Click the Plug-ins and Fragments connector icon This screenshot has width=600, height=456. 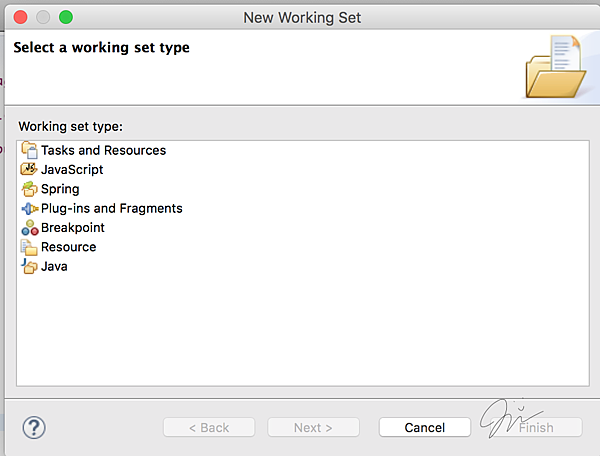click(x=28, y=208)
